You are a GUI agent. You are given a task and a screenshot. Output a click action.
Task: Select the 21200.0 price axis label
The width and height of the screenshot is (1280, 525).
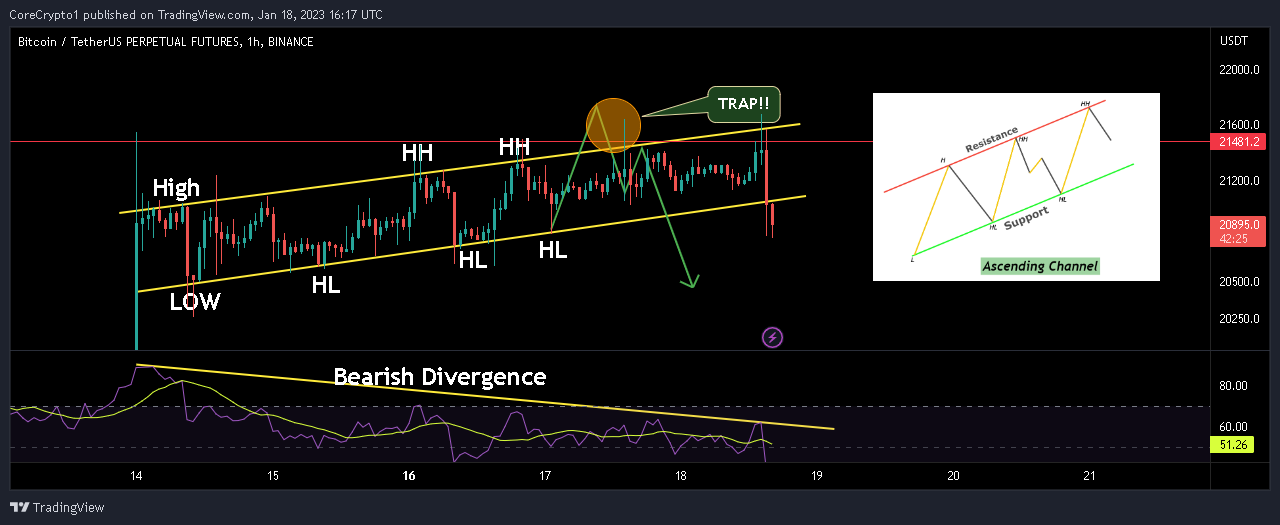1238,181
